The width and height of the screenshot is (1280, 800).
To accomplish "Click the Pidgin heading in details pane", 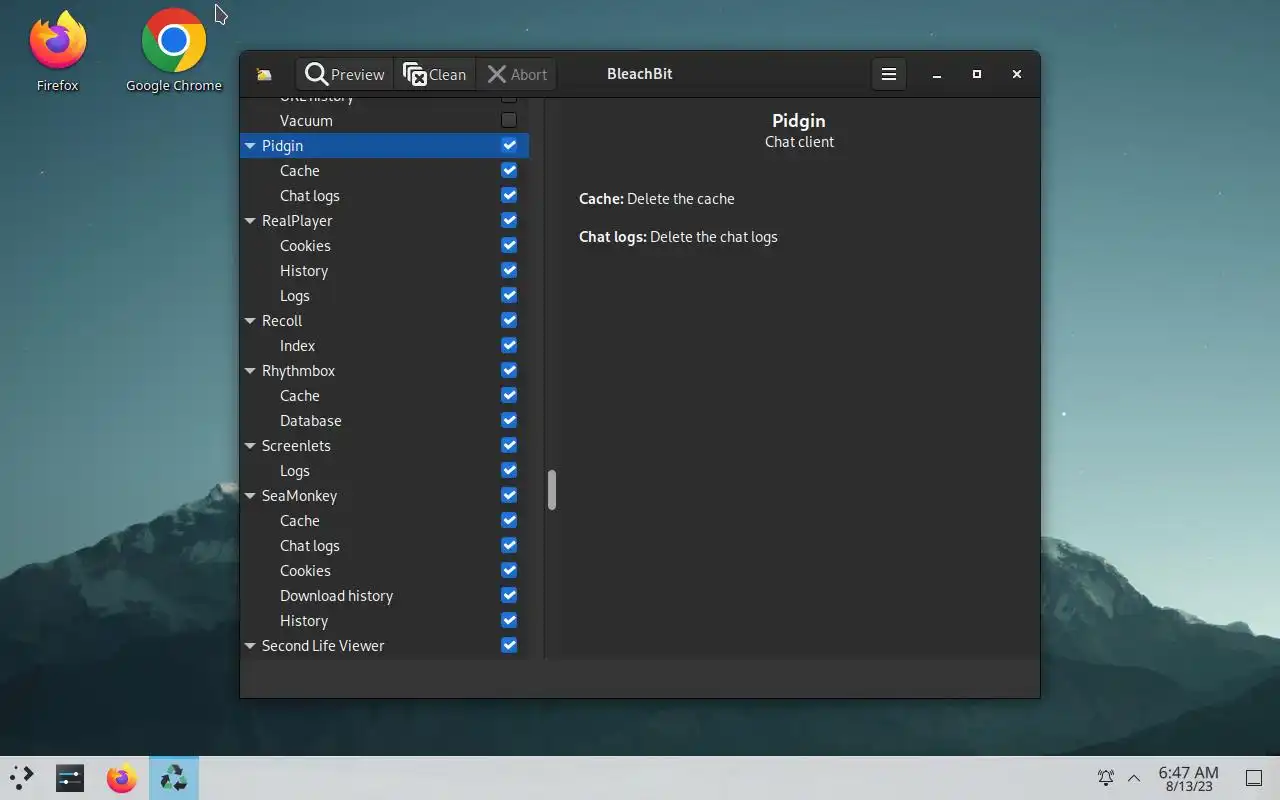I will [799, 121].
